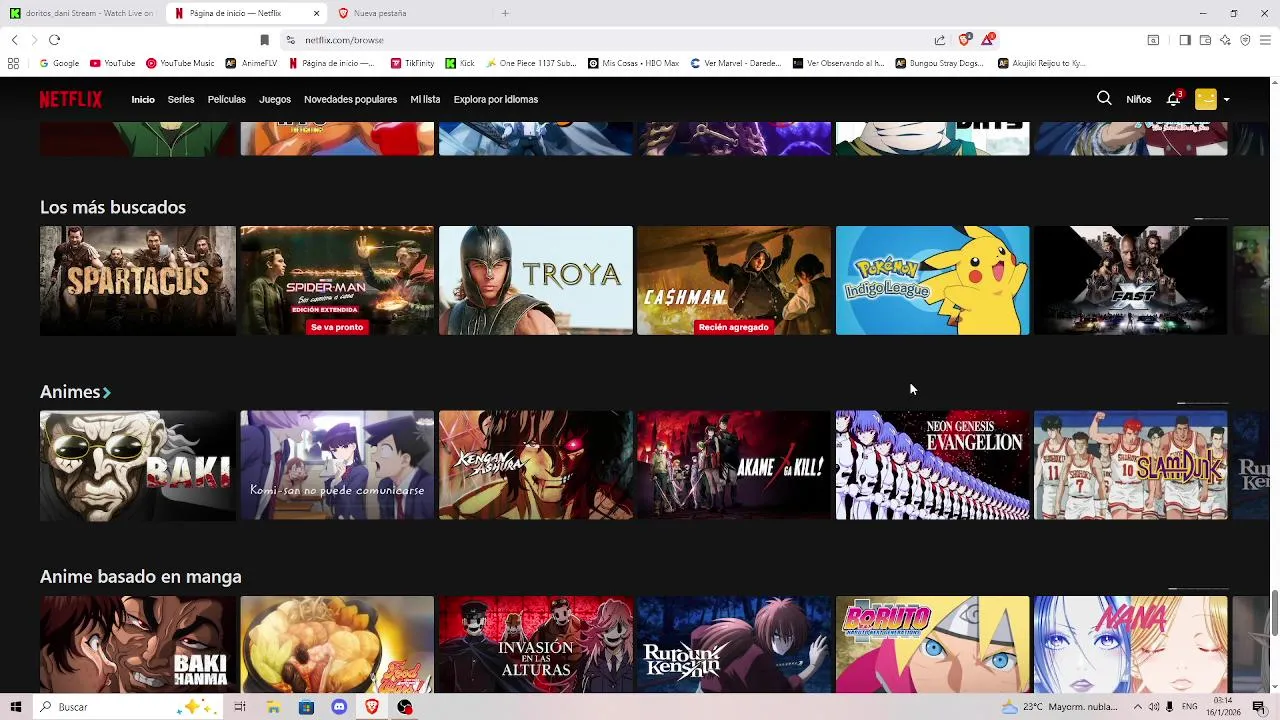Go back with browser back arrow
1280x720 pixels.
(15, 40)
